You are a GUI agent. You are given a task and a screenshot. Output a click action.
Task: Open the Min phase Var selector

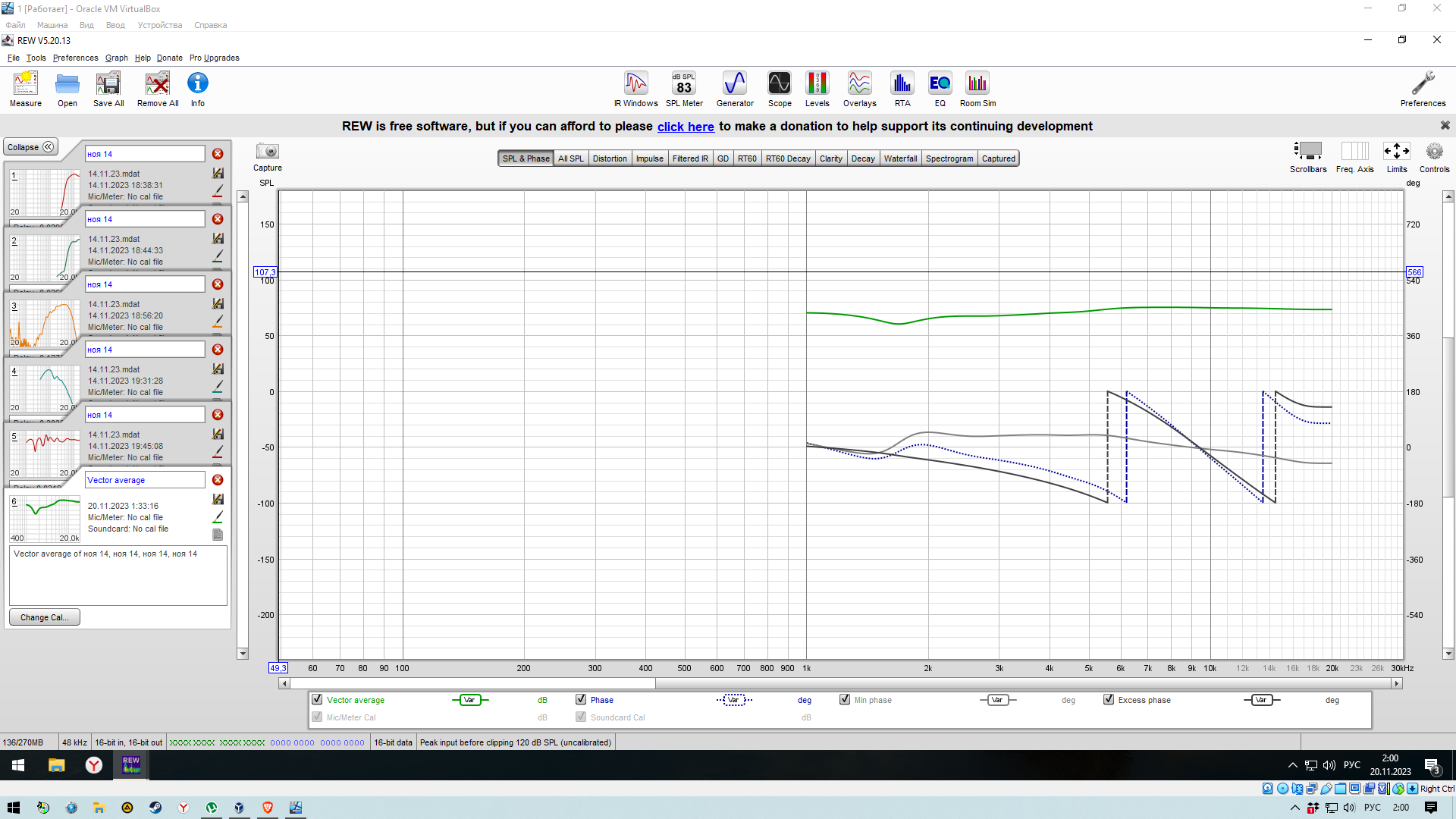pyautogui.click(x=996, y=700)
